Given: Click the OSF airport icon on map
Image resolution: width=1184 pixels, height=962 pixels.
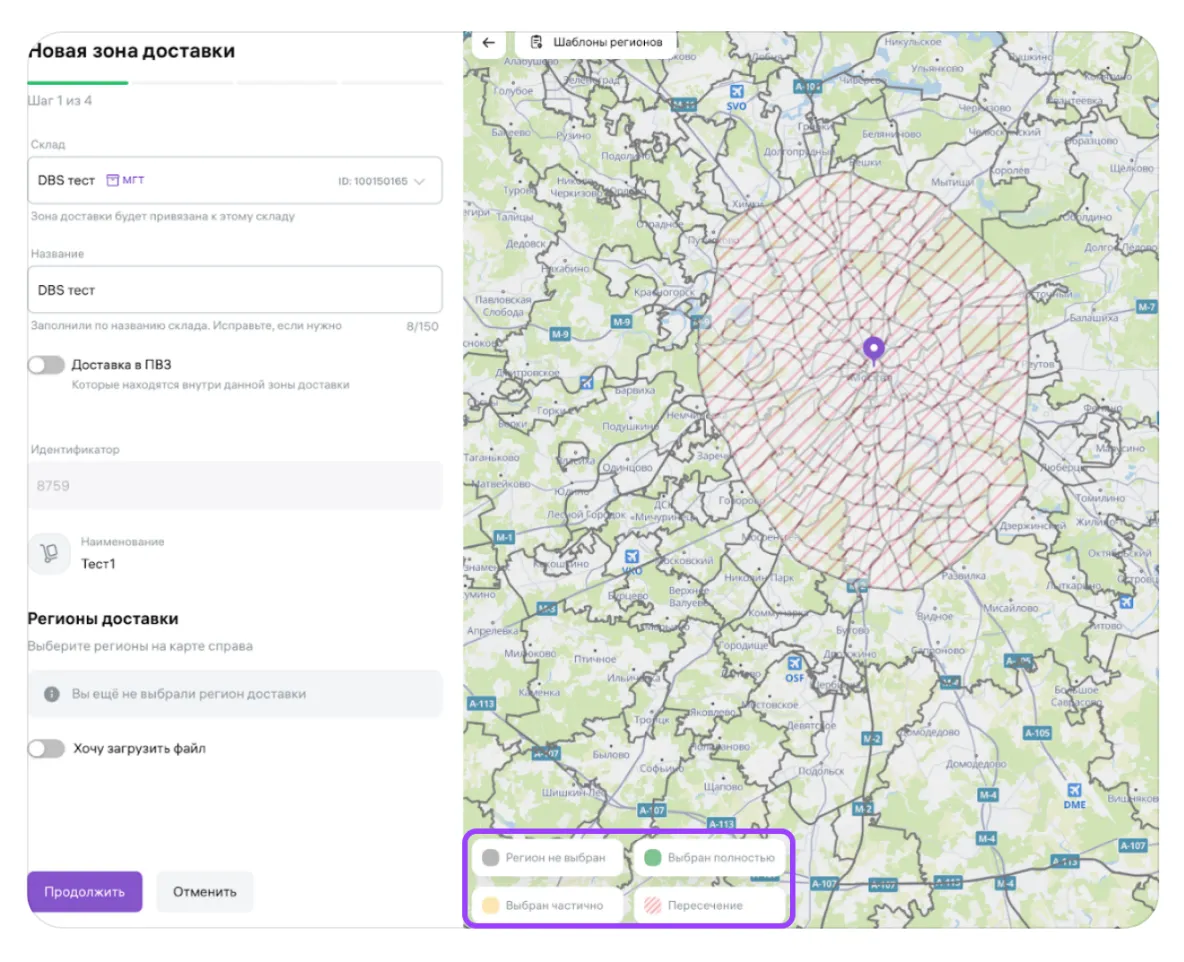Looking at the screenshot, I should (x=795, y=663).
